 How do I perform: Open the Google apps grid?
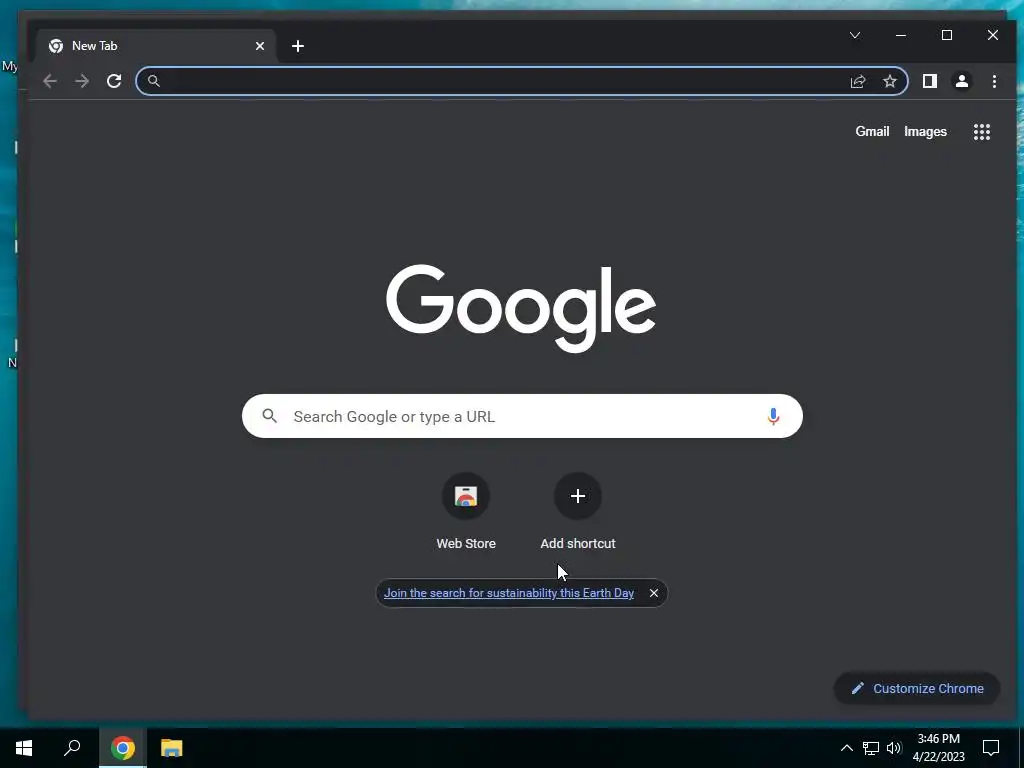pos(982,132)
